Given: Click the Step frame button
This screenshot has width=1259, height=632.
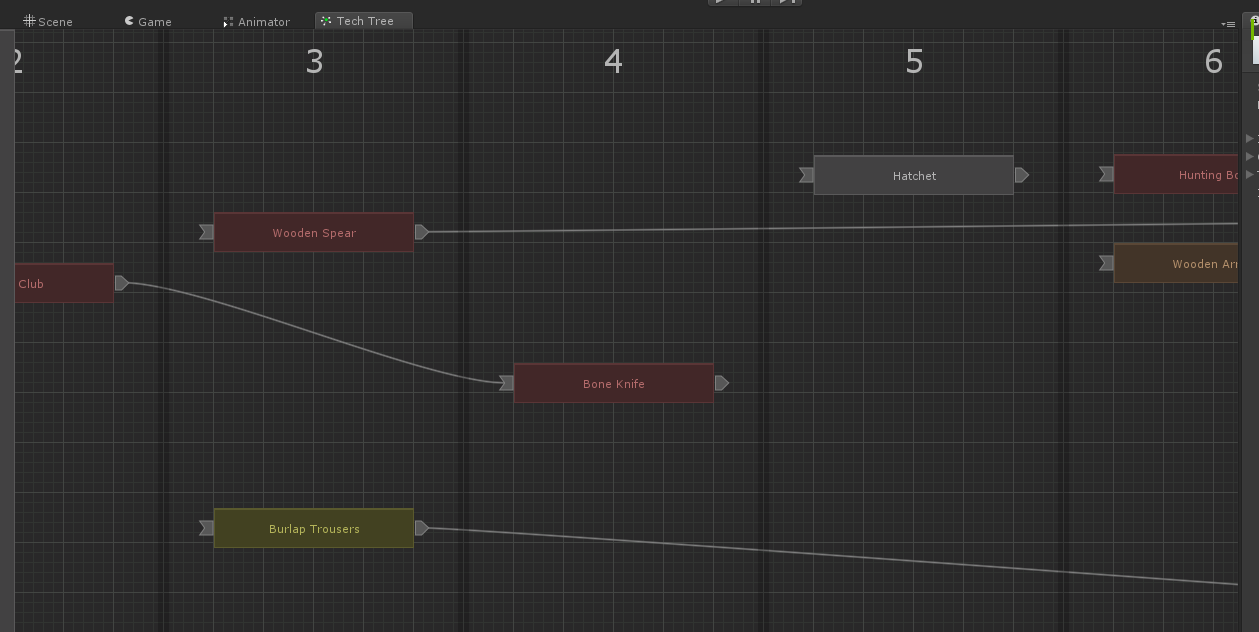Looking at the screenshot, I should click(788, 2).
